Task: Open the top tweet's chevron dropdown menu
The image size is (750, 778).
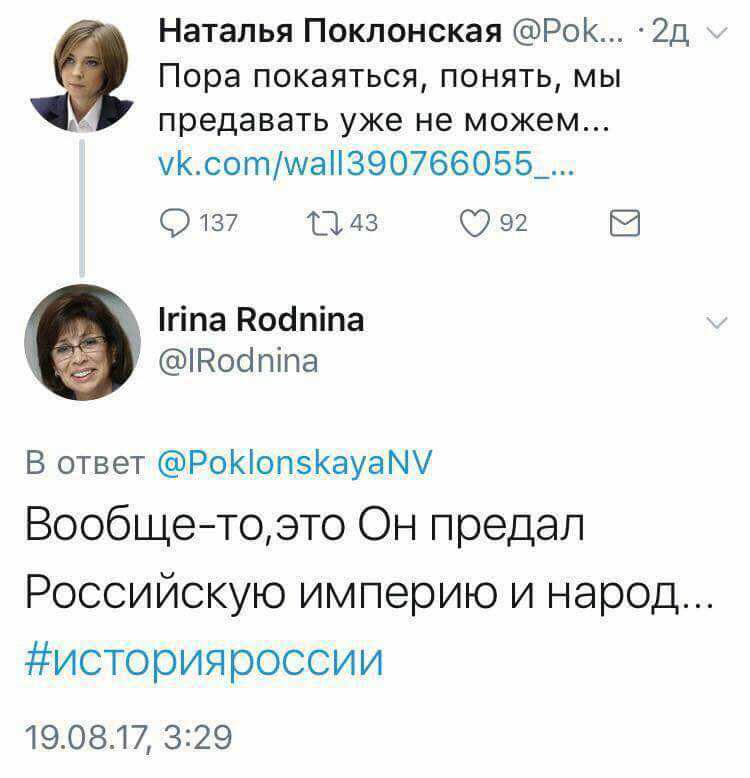Action: click(x=717, y=33)
